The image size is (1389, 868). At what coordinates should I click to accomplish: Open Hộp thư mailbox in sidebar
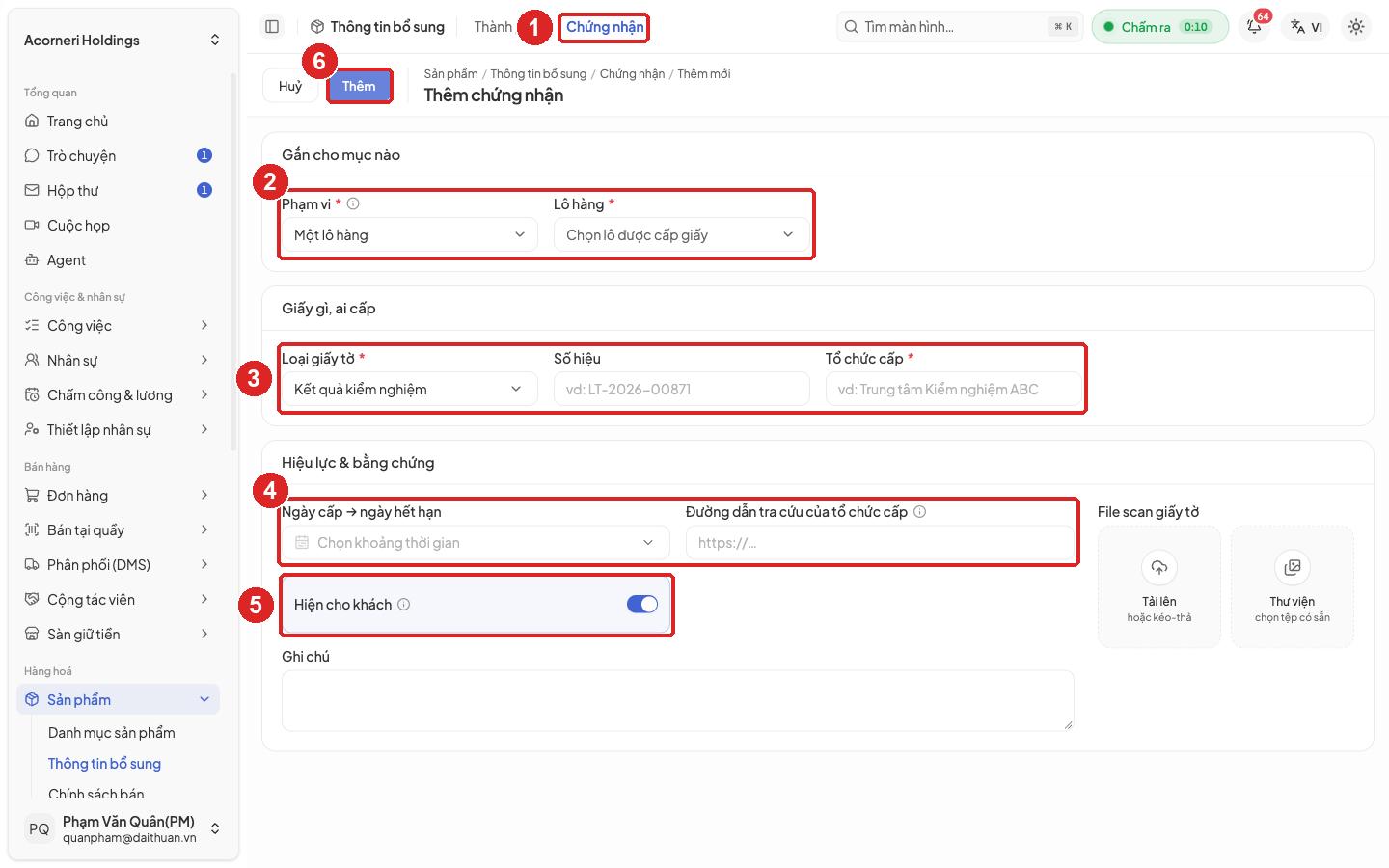coord(118,191)
